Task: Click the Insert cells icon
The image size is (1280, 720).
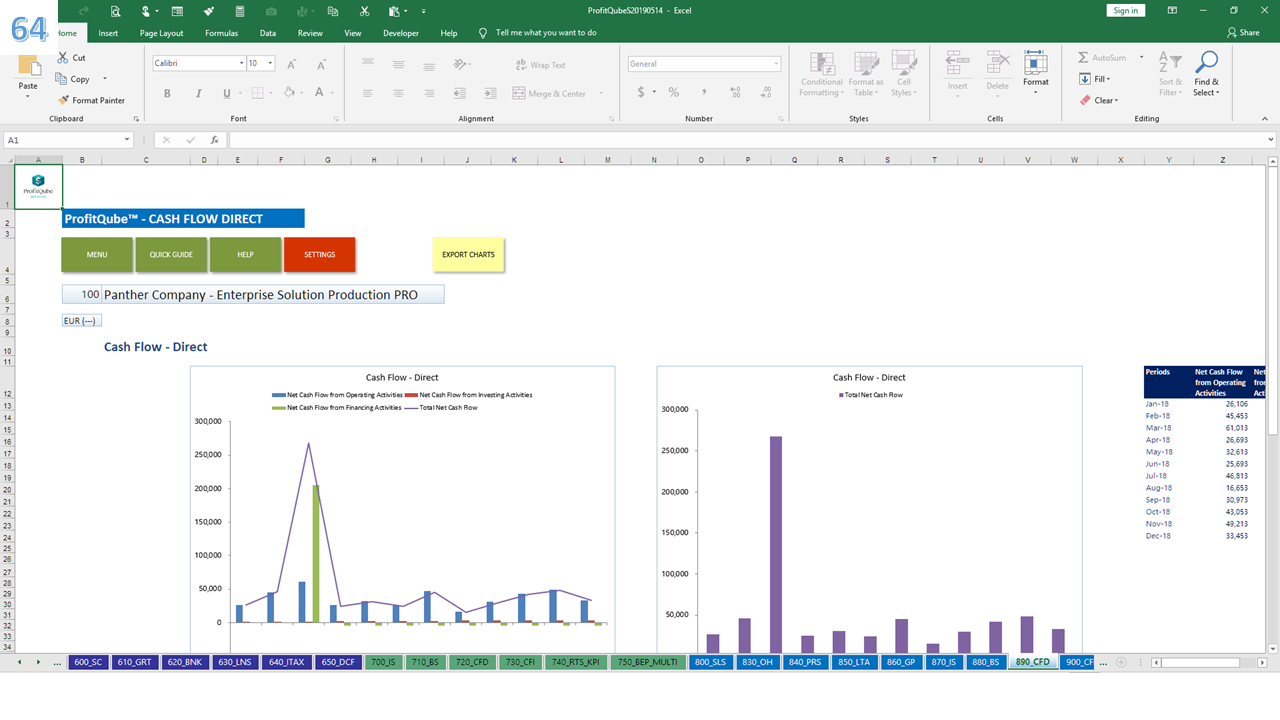Action: coord(957,64)
